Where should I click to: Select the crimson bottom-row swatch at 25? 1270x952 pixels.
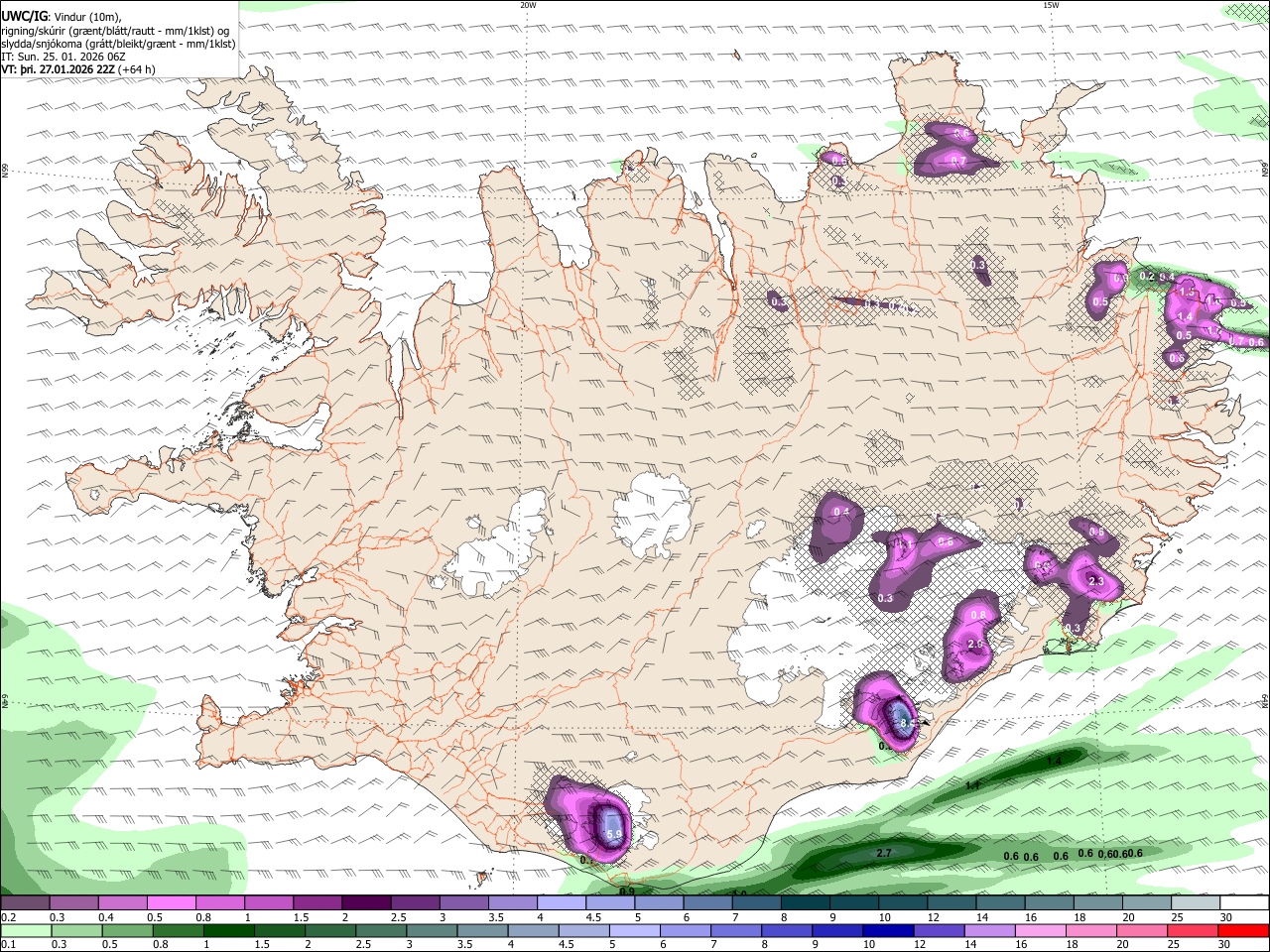[1193, 931]
